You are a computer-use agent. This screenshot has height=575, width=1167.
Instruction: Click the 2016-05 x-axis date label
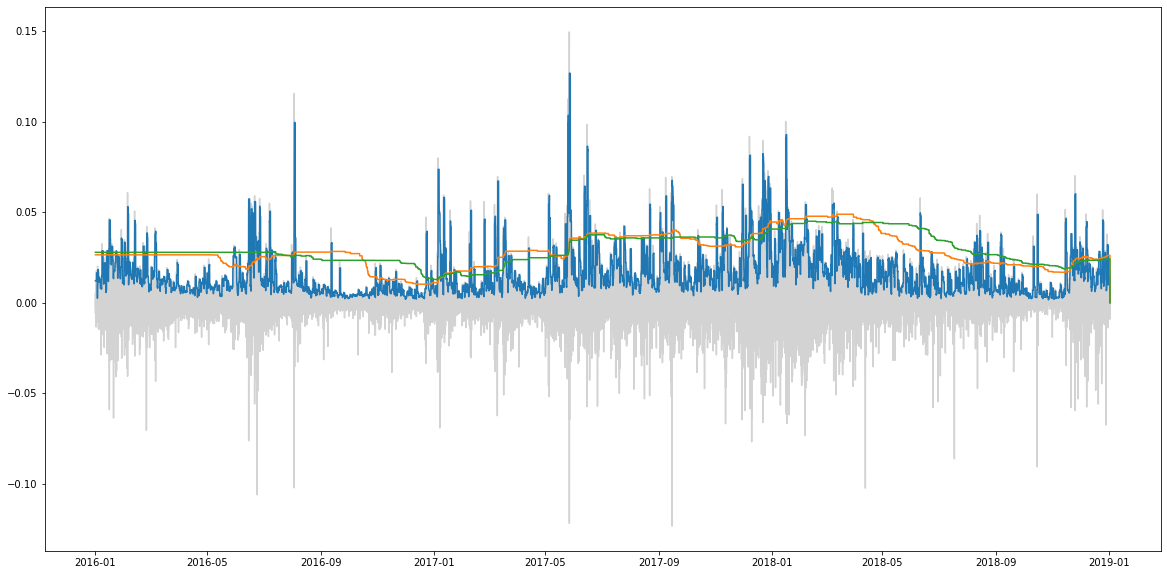pyautogui.click(x=207, y=563)
